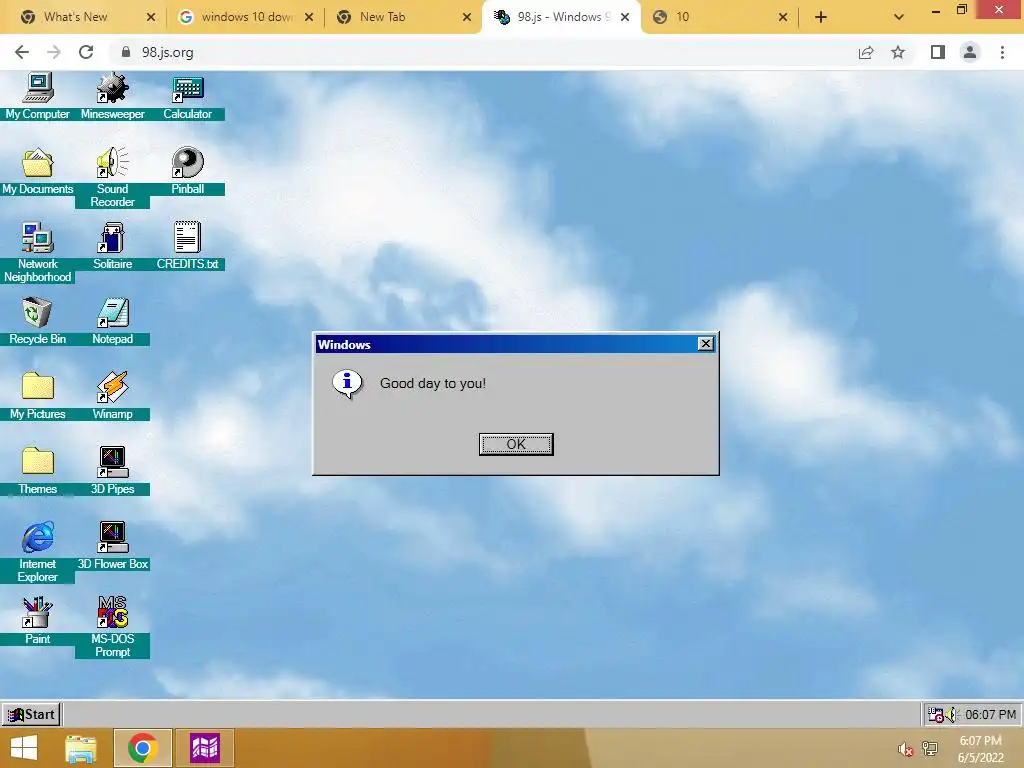Image resolution: width=1024 pixels, height=768 pixels.
Task: Open the Windows 8 Start button
Action: pyautogui.click(x=24, y=748)
